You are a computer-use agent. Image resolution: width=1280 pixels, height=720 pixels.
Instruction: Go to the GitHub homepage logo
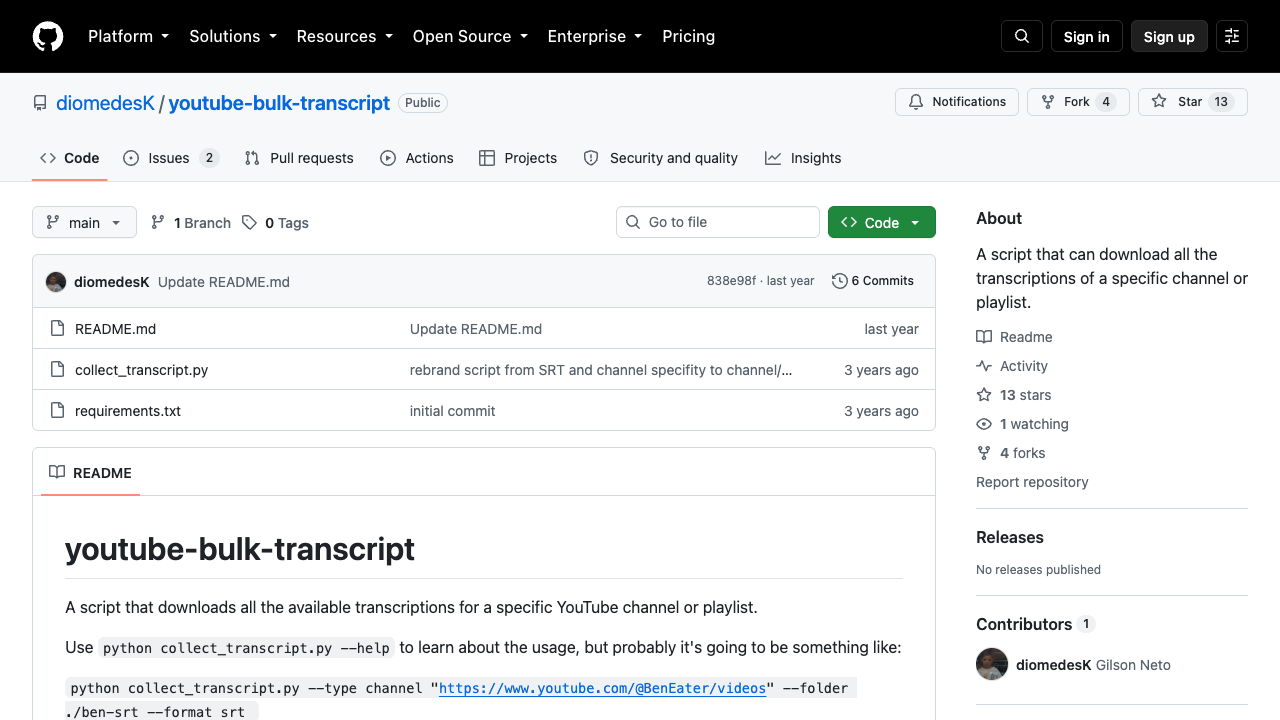pos(48,36)
